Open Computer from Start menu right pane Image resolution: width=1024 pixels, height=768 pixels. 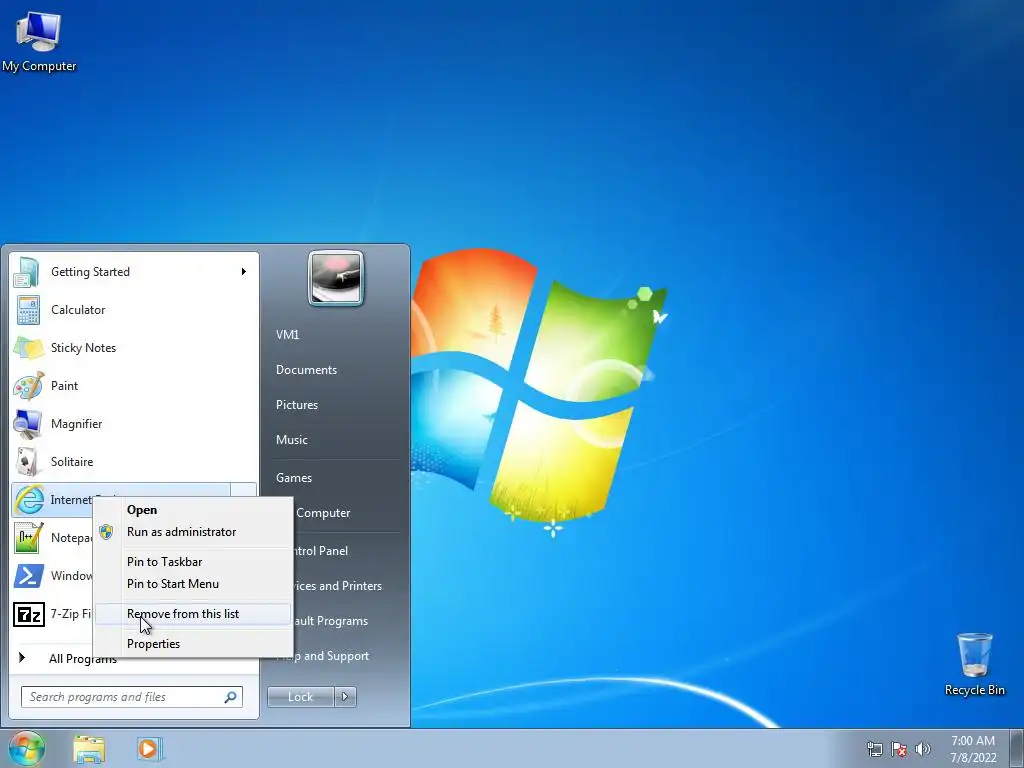(x=323, y=513)
